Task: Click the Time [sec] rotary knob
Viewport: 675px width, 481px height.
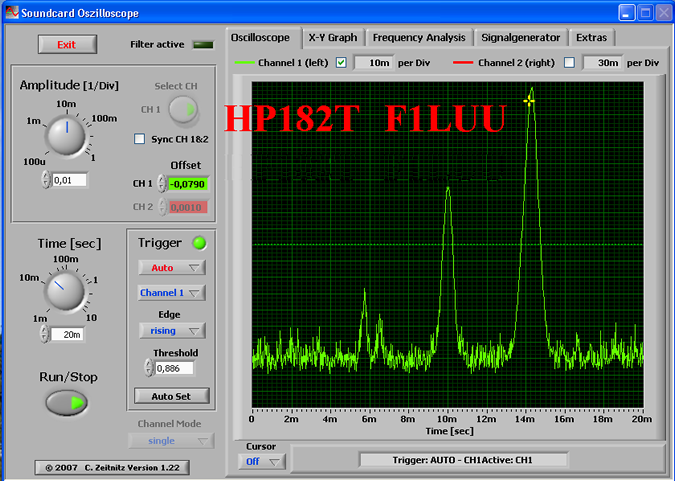Action: (65, 292)
